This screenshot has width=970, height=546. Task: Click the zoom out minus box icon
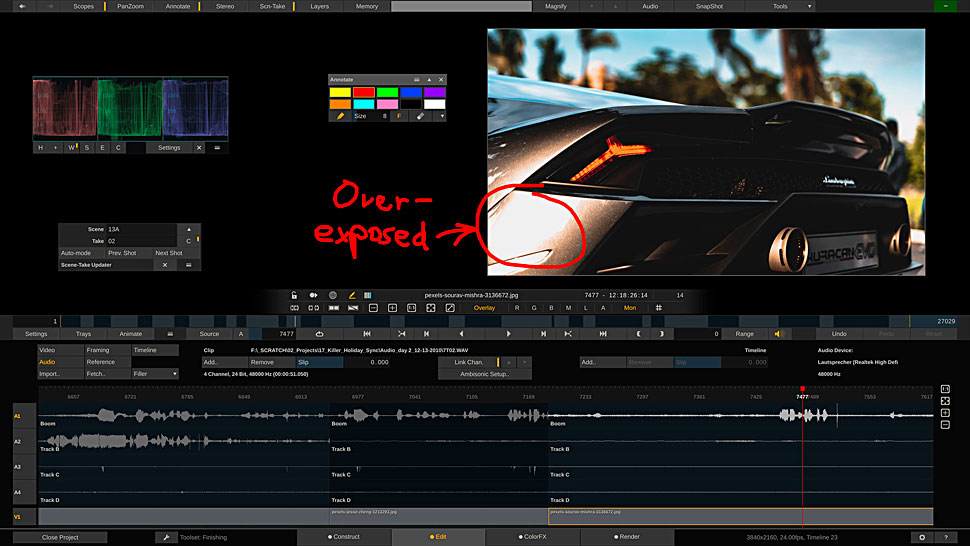tap(373, 307)
